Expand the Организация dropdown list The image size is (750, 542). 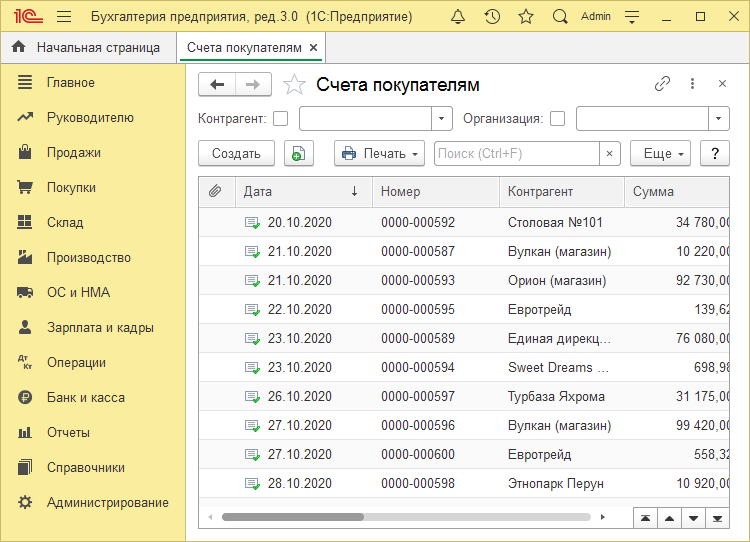pyautogui.click(x=719, y=119)
